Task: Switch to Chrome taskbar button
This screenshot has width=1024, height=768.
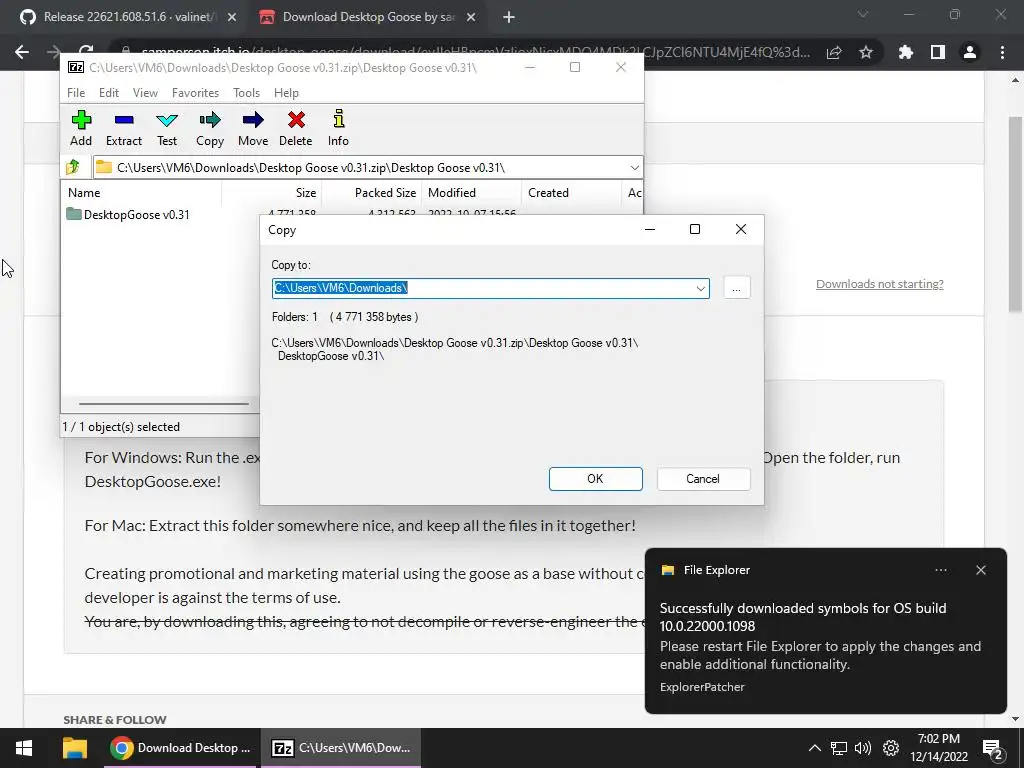Action: 181,748
